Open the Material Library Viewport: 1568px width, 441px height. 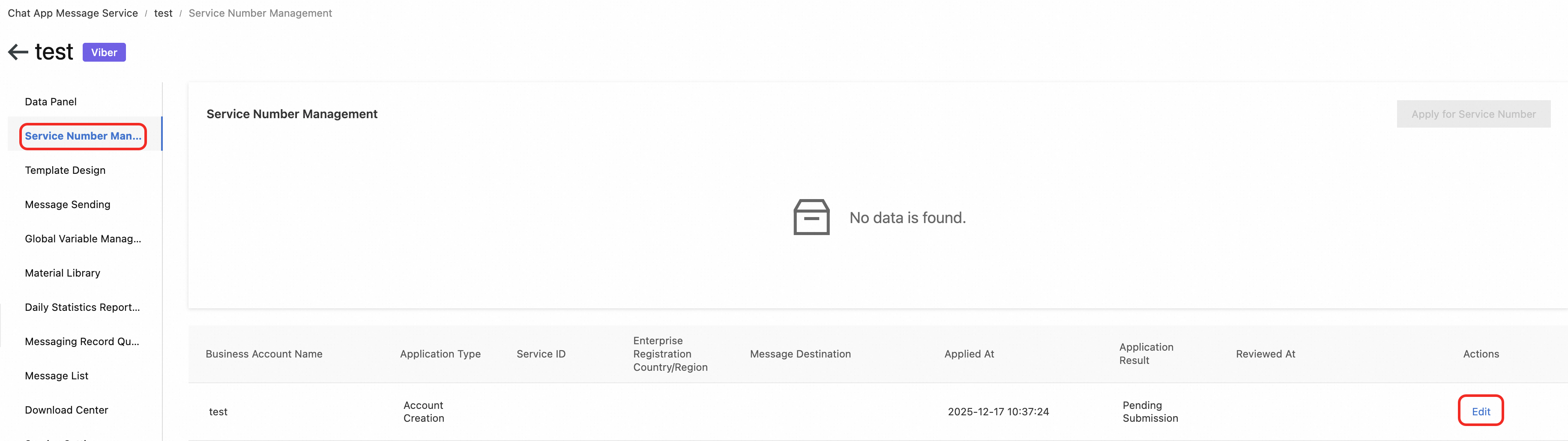(63, 273)
